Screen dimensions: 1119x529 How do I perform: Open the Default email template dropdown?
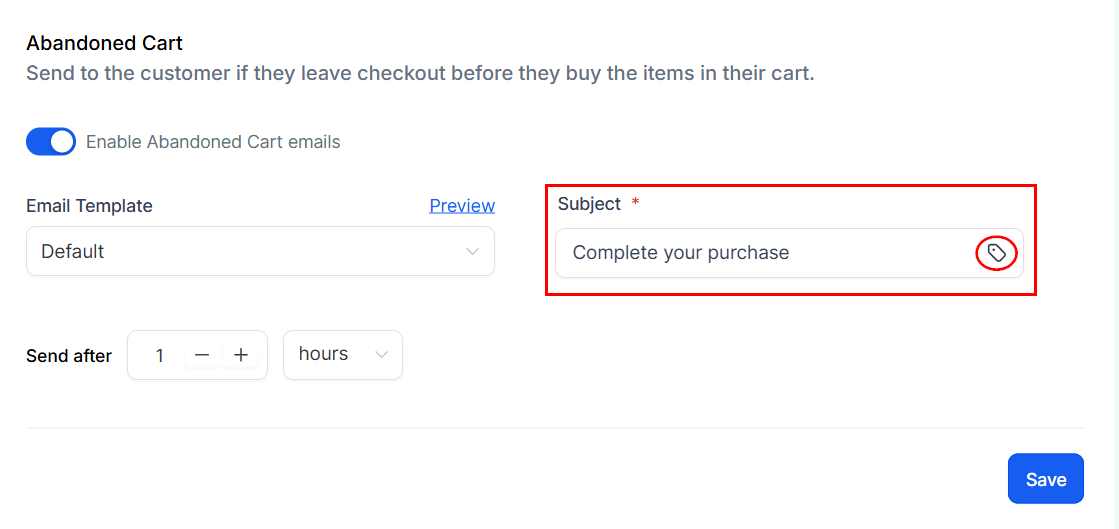pyautogui.click(x=260, y=251)
